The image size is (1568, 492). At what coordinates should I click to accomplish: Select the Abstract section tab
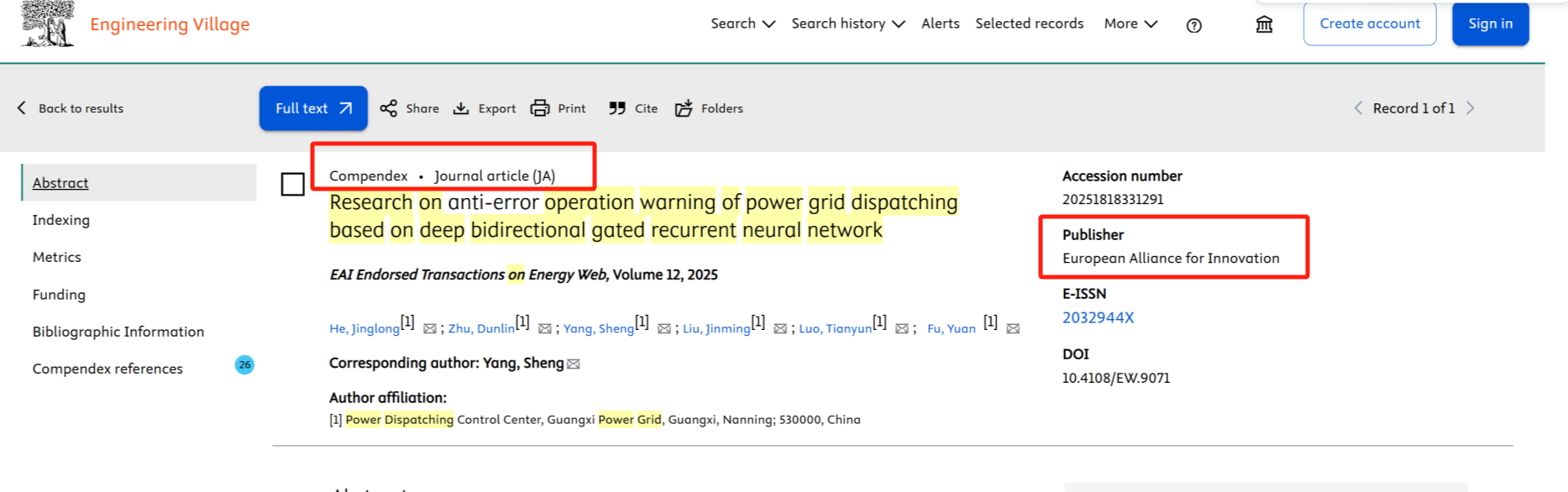[139, 183]
